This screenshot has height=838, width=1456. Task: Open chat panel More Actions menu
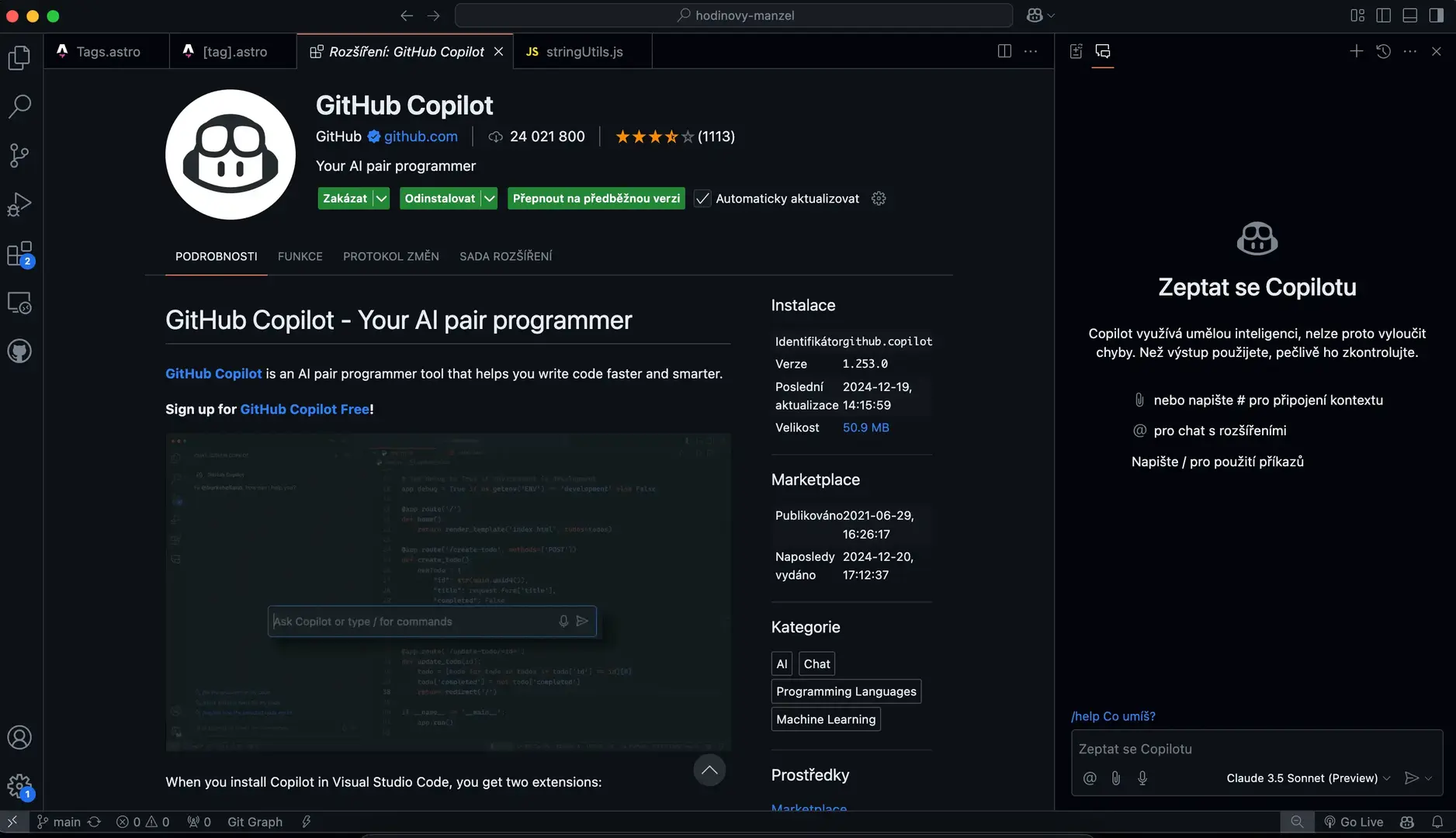(x=1410, y=51)
